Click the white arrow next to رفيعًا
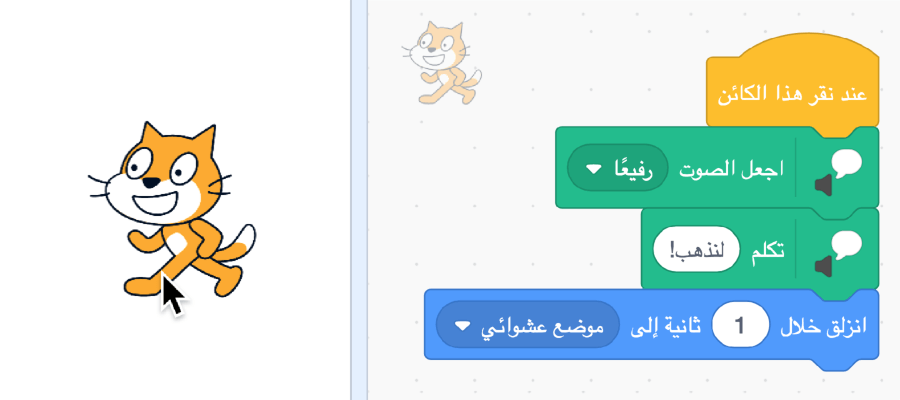This screenshot has width=900, height=400. pyautogui.click(x=593, y=169)
